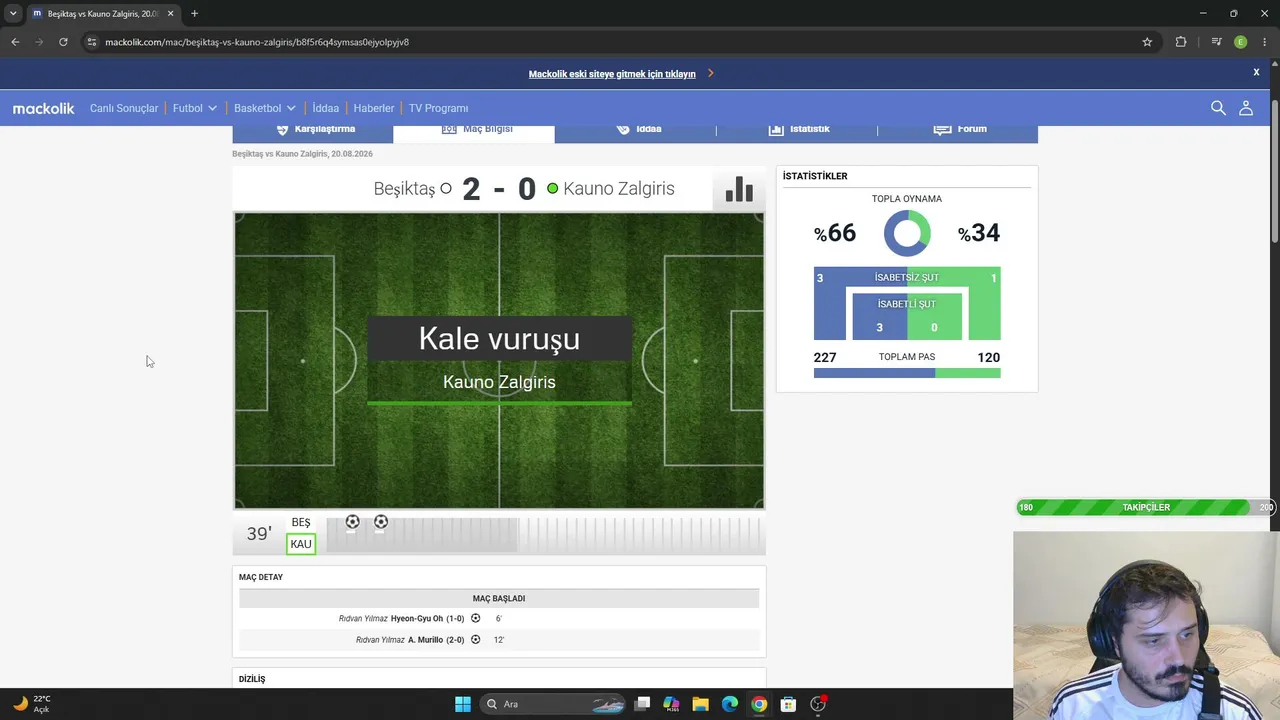Open the TV Programı menu item

tap(438, 108)
